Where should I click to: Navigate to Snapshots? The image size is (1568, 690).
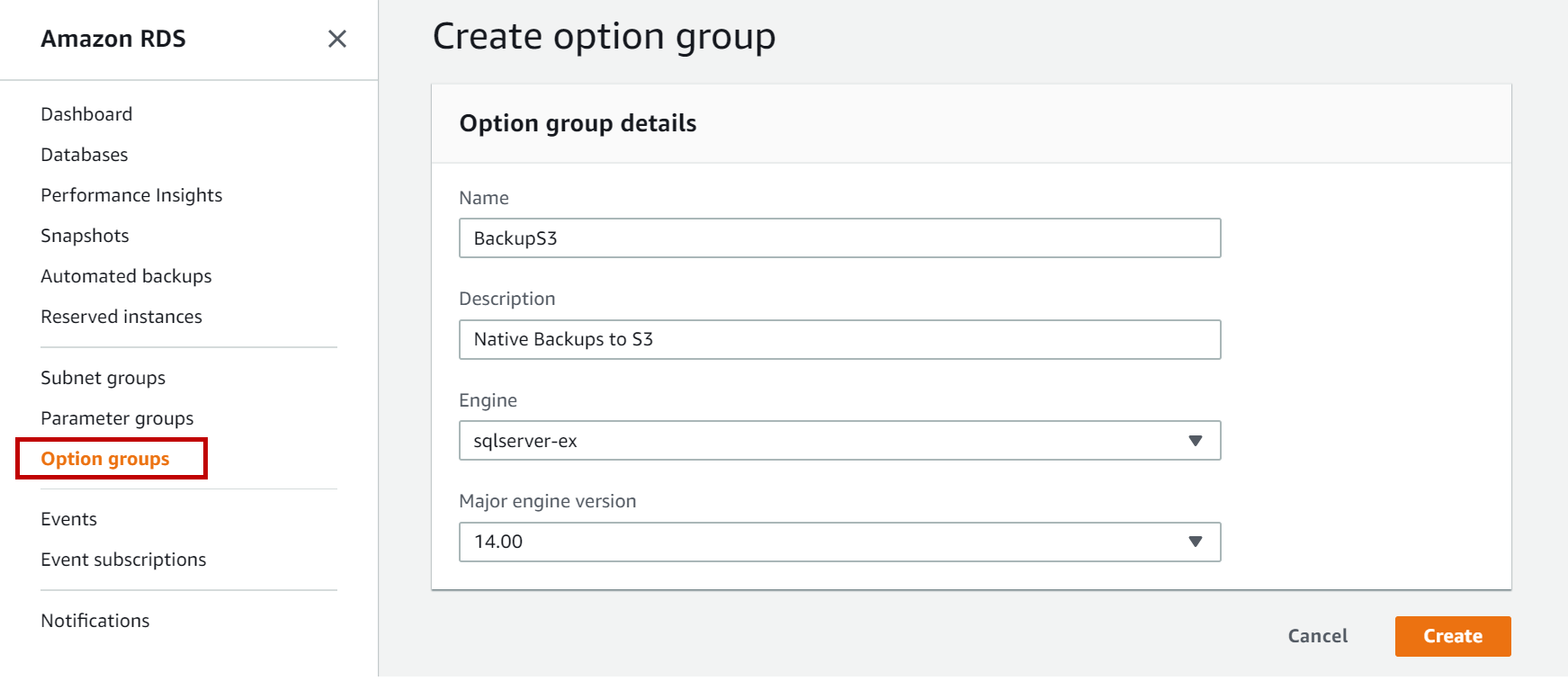pyautogui.click(x=85, y=236)
